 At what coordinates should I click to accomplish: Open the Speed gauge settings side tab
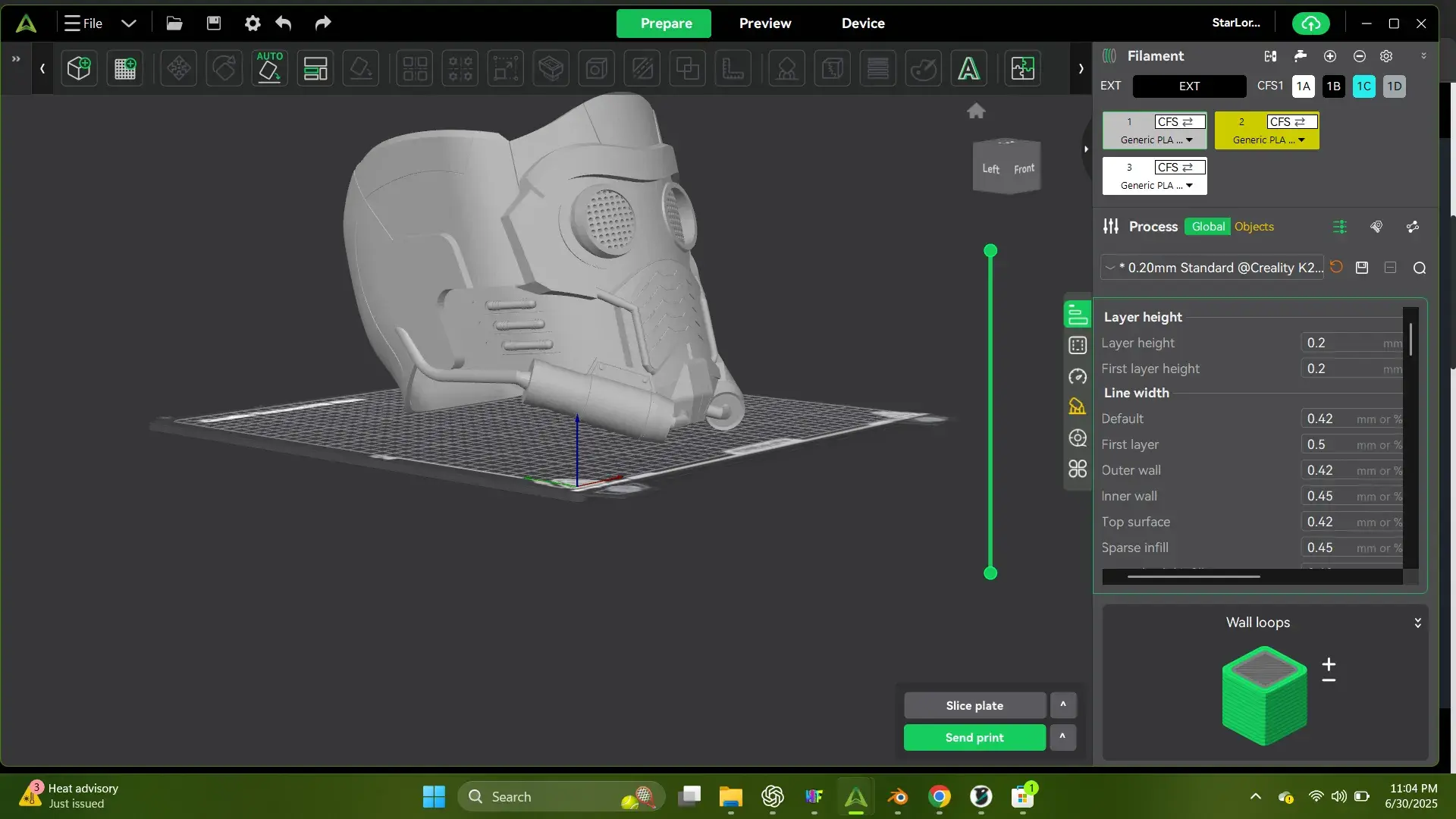pyautogui.click(x=1078, y=377)
